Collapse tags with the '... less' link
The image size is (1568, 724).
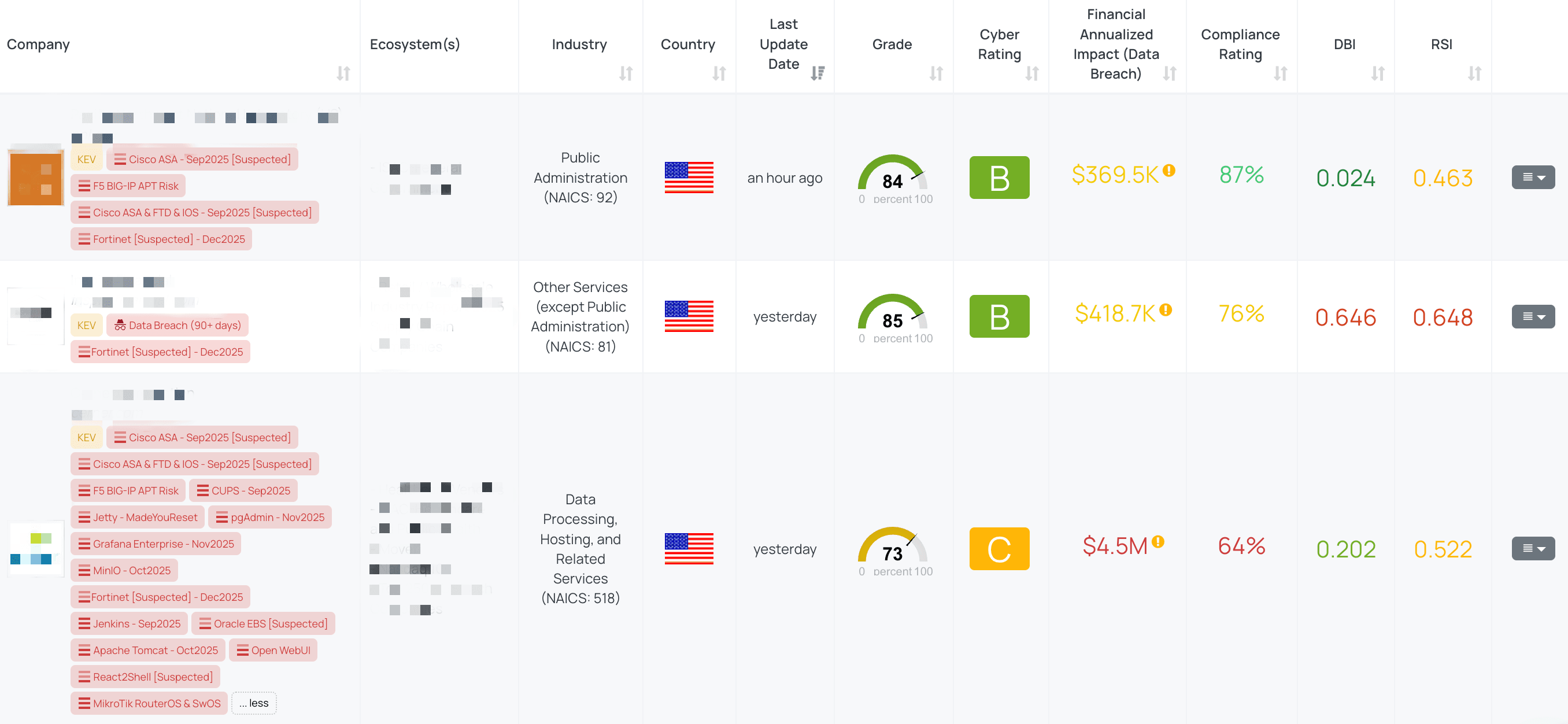[x=254, y=703]
